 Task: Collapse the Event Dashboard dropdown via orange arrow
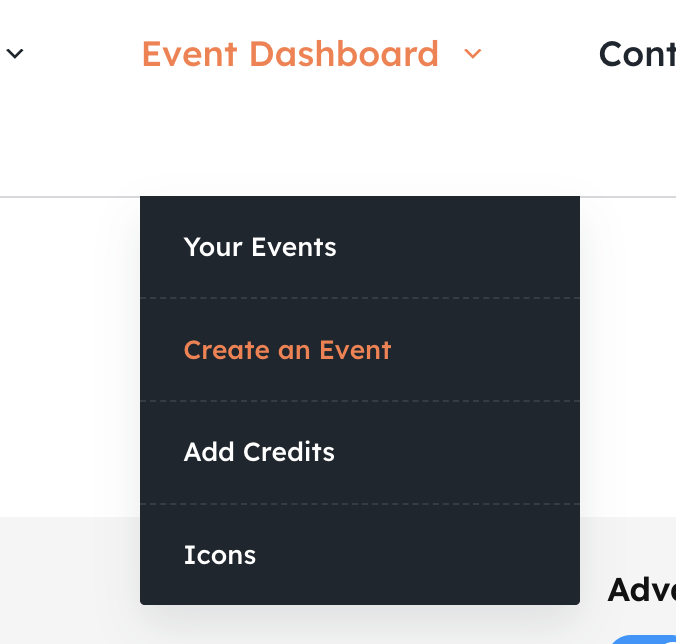click(473, 54)
